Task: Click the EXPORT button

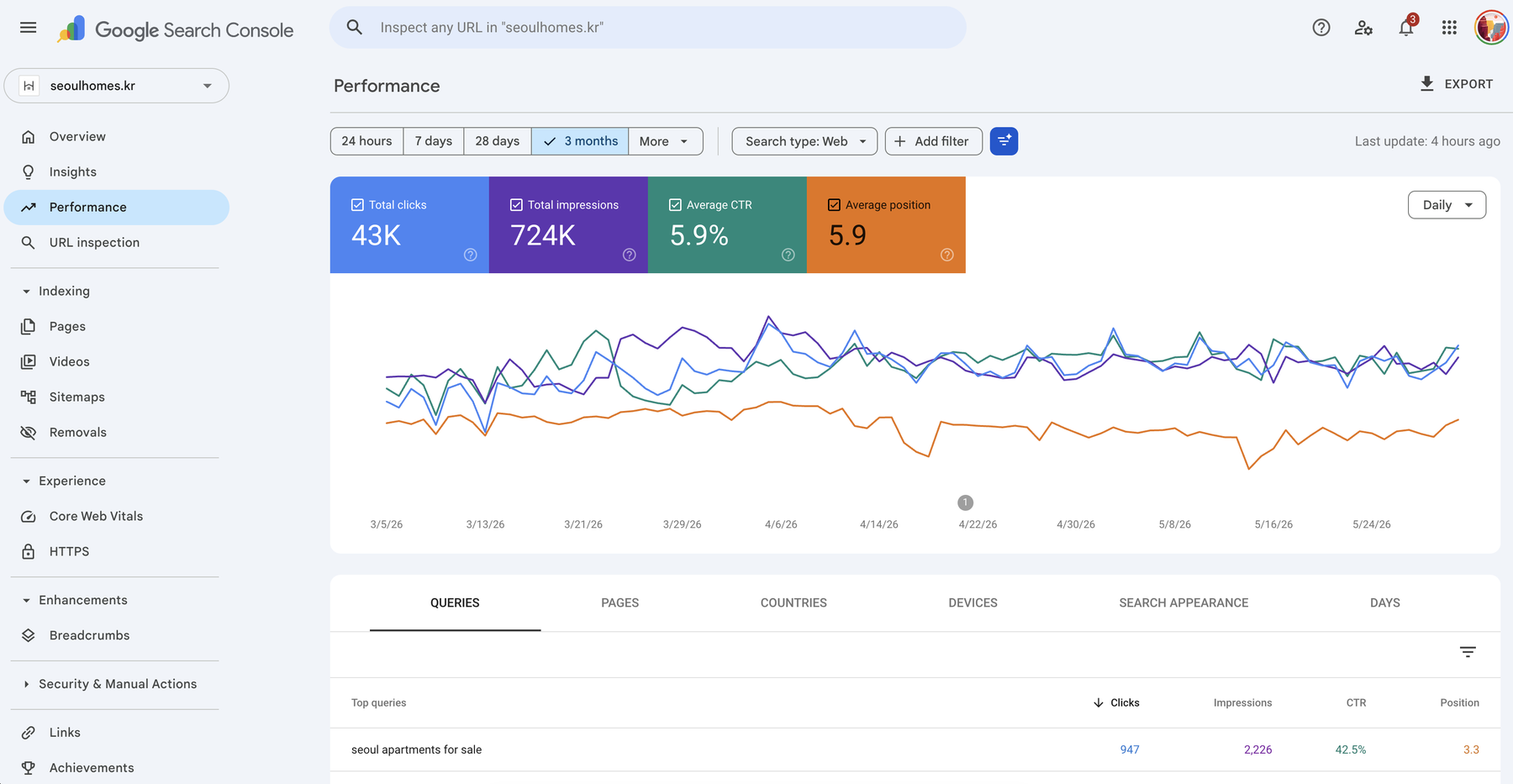Action: tap(1456, 84)
